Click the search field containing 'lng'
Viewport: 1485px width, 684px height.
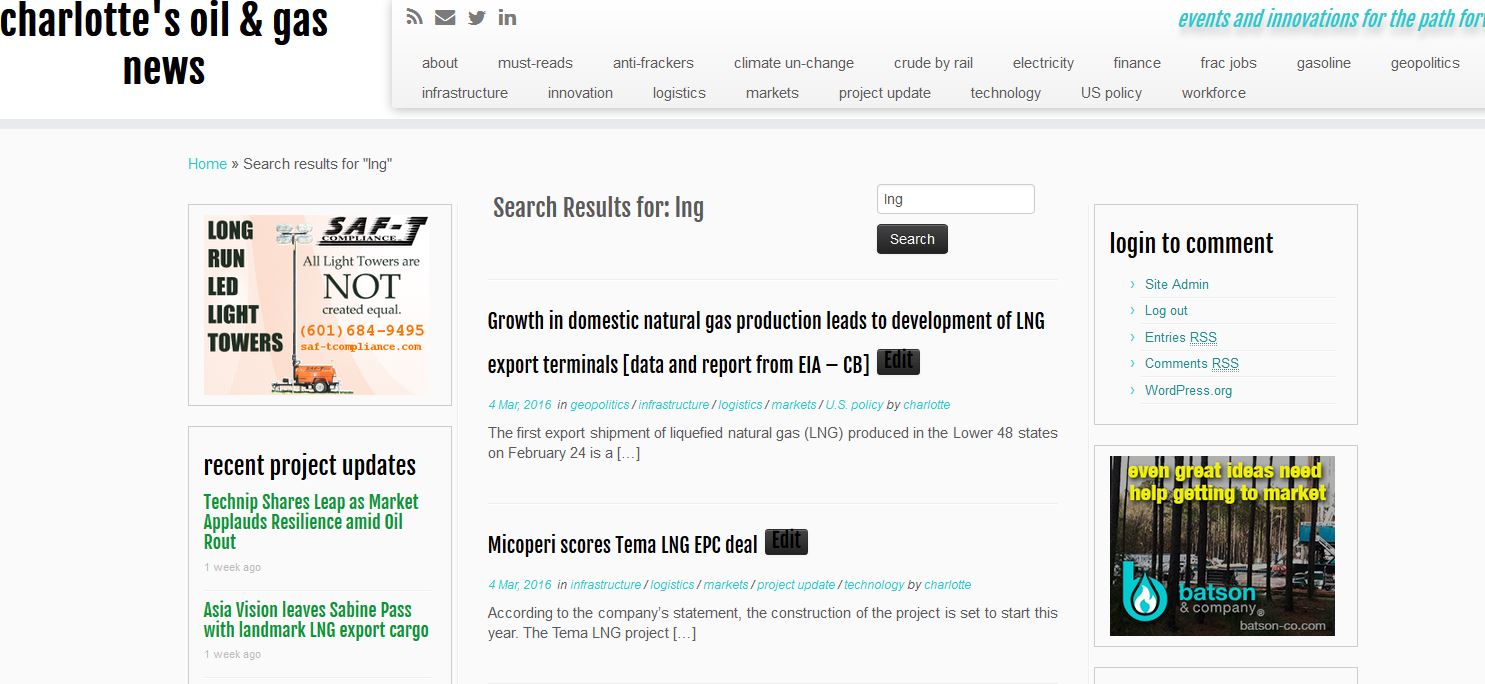pos(955,199)
